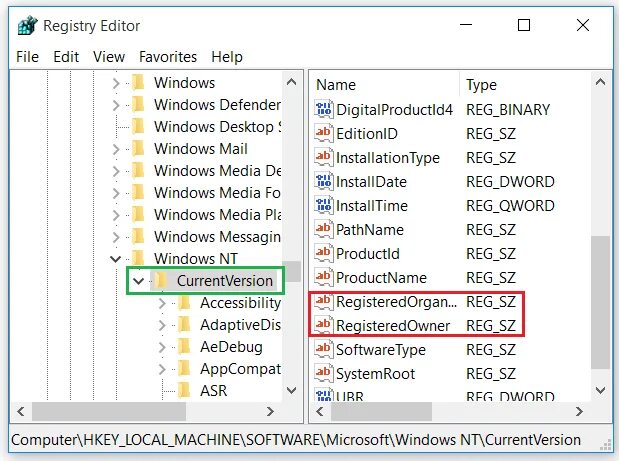The image size is (619, 461).
Task: Click values pane scroll right arrow
Action: (579, 412)
